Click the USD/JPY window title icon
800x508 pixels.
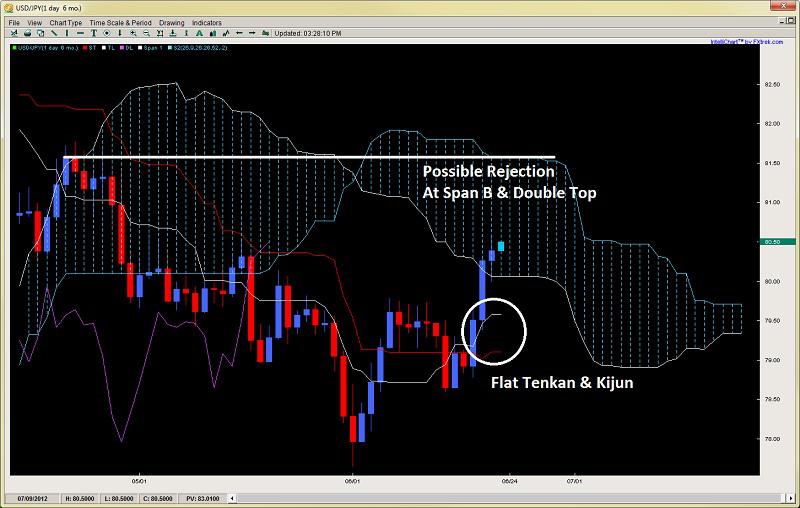8,8
